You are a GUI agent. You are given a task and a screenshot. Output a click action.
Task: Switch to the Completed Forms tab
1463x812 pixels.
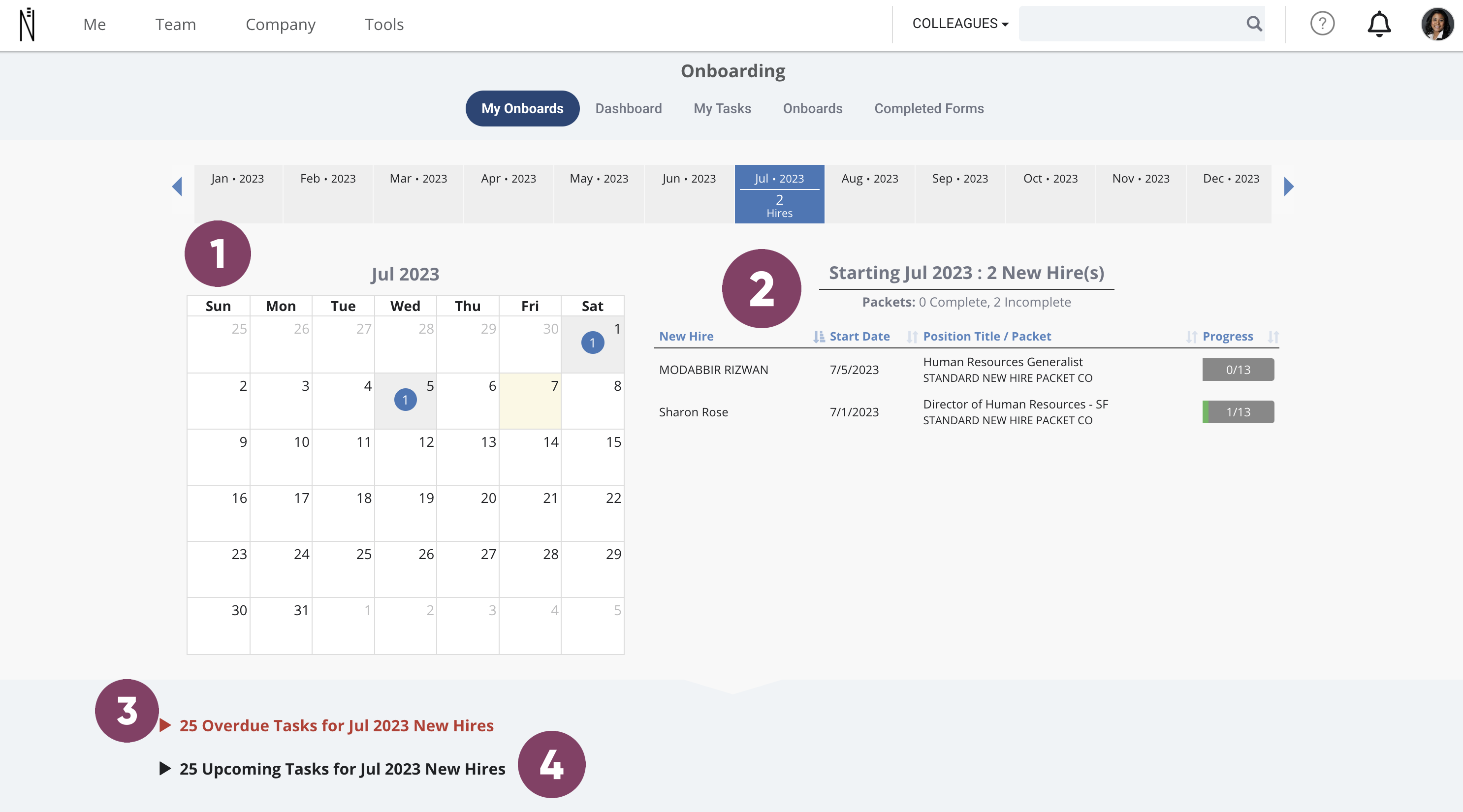928,108
